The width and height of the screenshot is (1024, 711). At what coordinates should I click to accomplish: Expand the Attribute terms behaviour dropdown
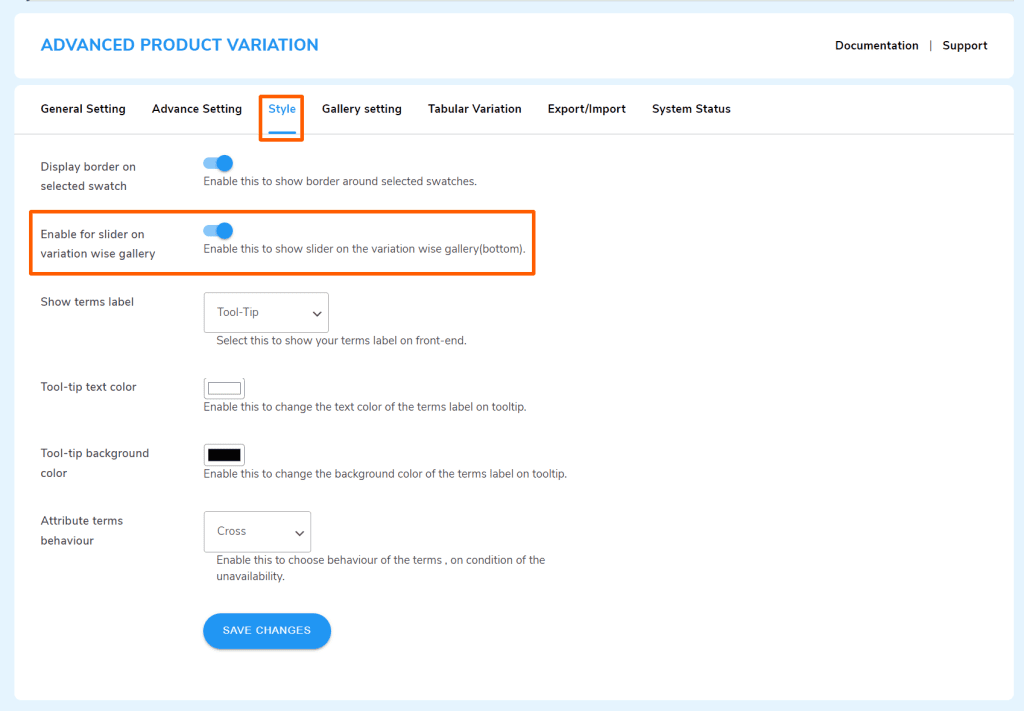point(257,531)
